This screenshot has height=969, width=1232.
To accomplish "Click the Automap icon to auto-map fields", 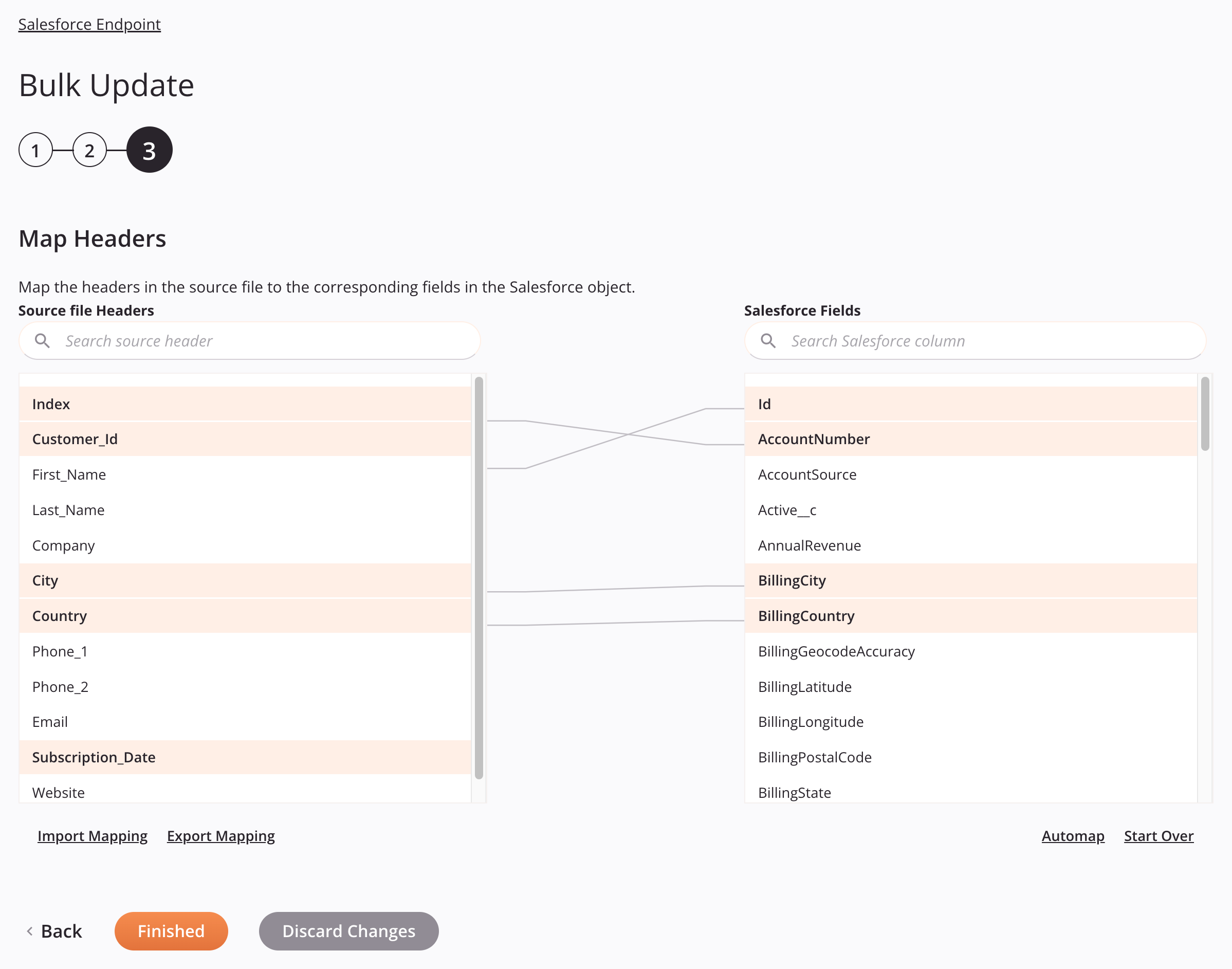I will (1073, 836).
